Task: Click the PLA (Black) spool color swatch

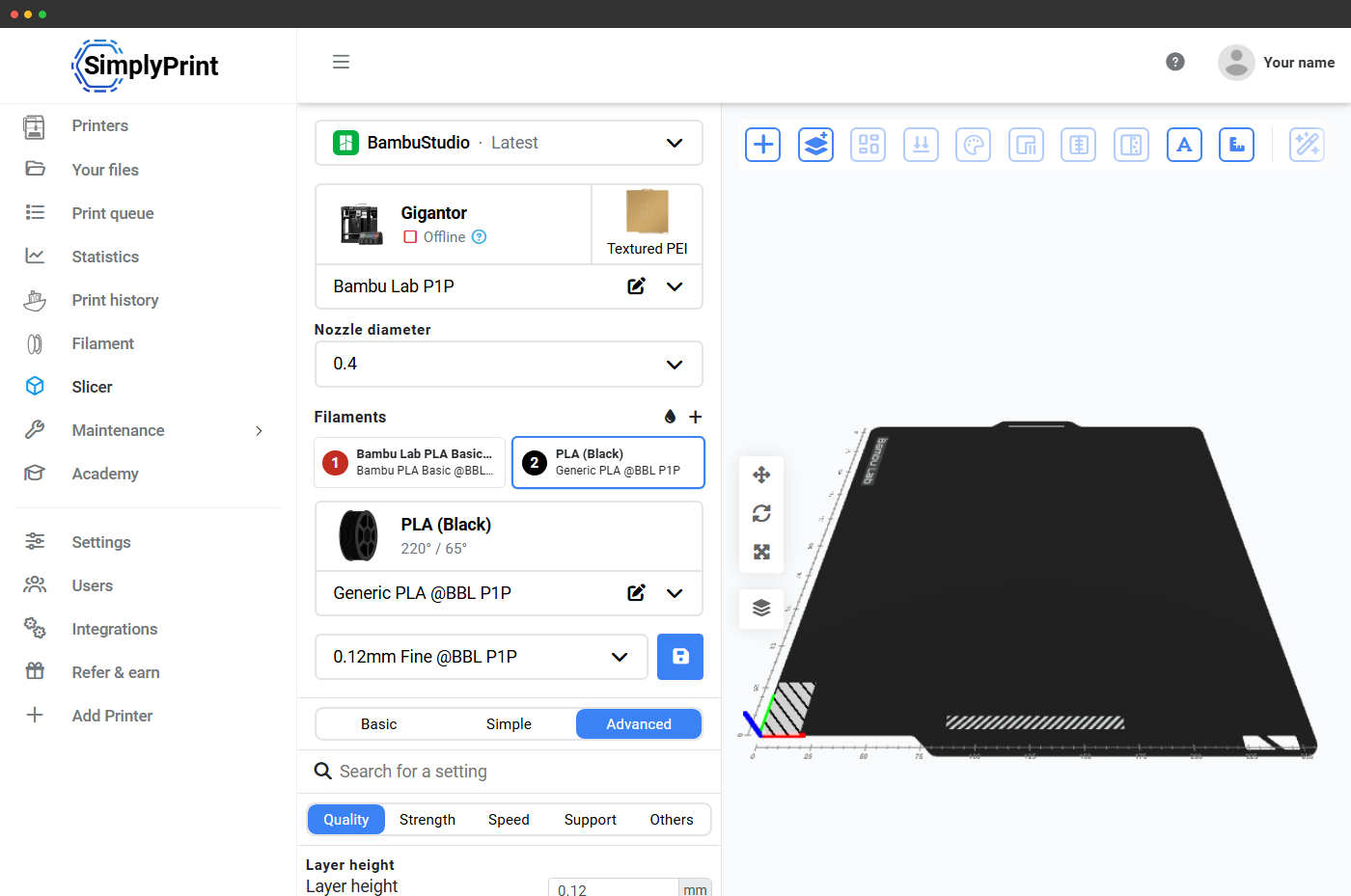Action: [359, 535]
